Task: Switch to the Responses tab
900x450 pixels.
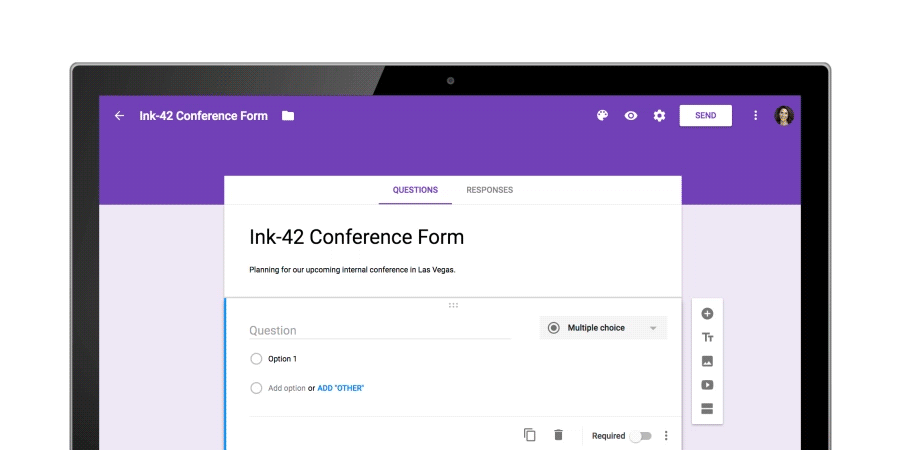Action: click(x=489, y=190)
